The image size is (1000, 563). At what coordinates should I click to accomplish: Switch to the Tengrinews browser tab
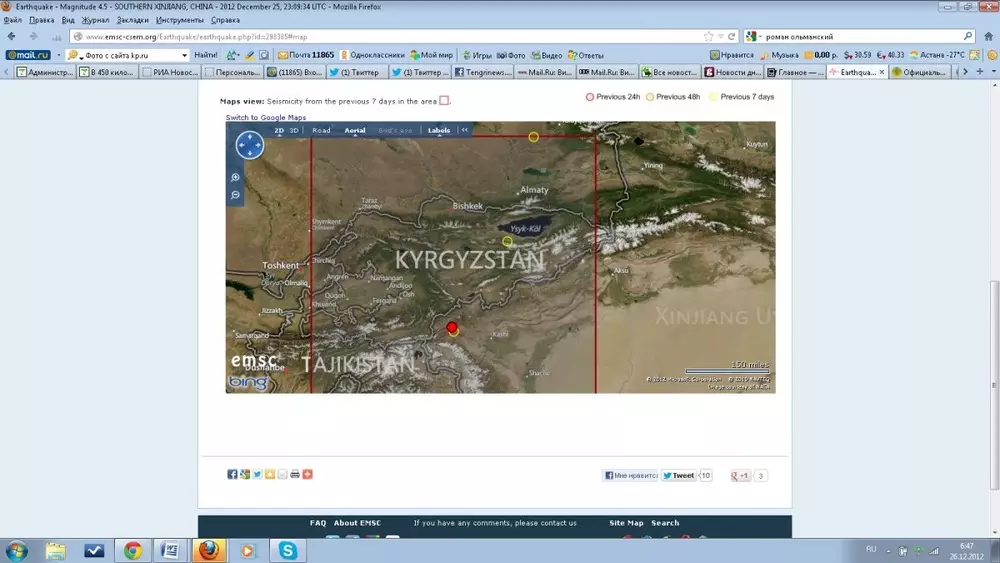[x=485, y=72]
